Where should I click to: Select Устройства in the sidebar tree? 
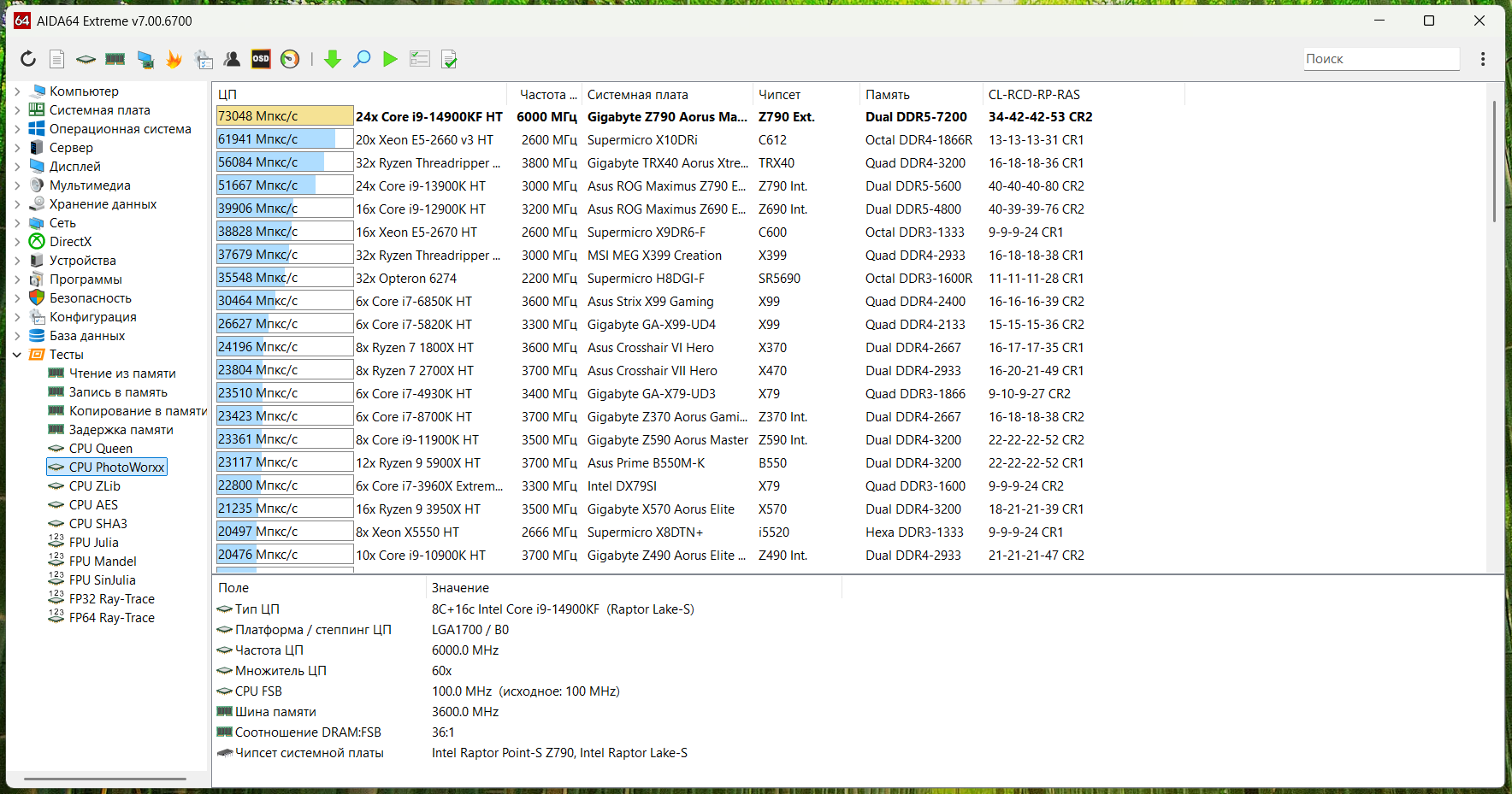pos(82,261)
